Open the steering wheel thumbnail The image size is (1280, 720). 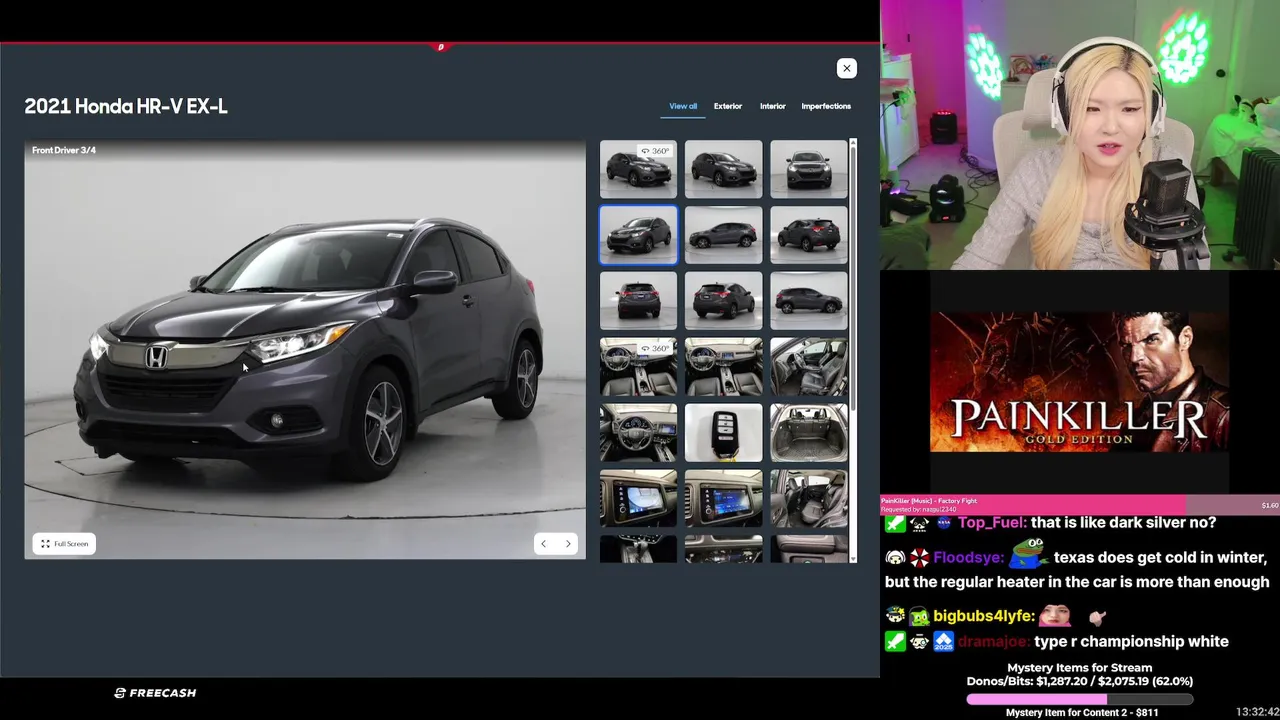(638, 433)
